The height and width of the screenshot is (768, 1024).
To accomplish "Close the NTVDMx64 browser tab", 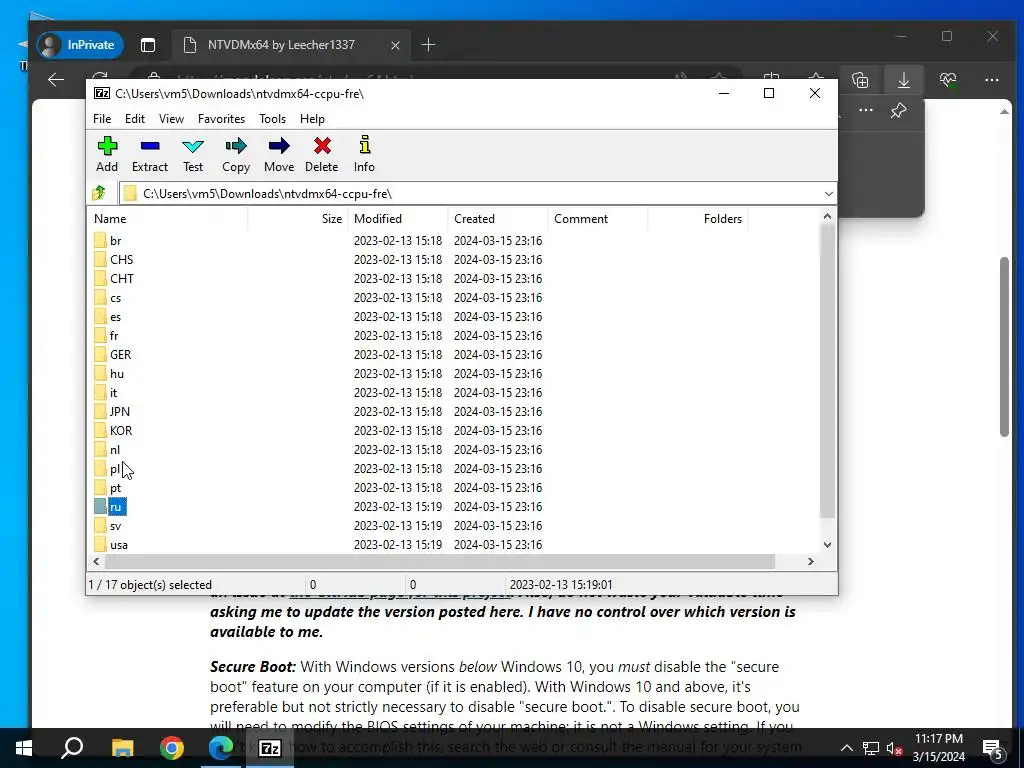I will coord(395,45).
